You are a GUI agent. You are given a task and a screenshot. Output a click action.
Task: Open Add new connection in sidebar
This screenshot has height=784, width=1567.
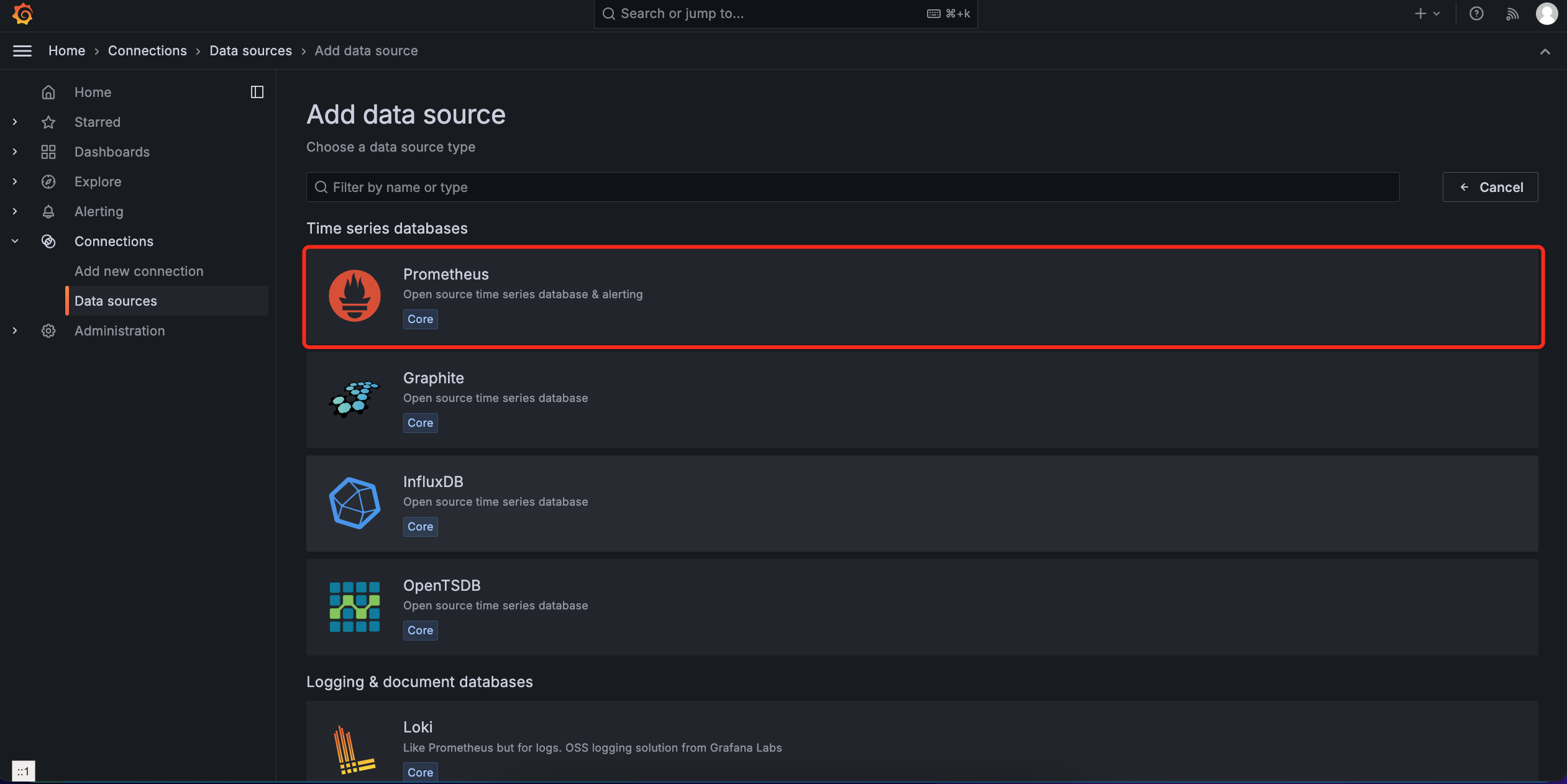139,271
